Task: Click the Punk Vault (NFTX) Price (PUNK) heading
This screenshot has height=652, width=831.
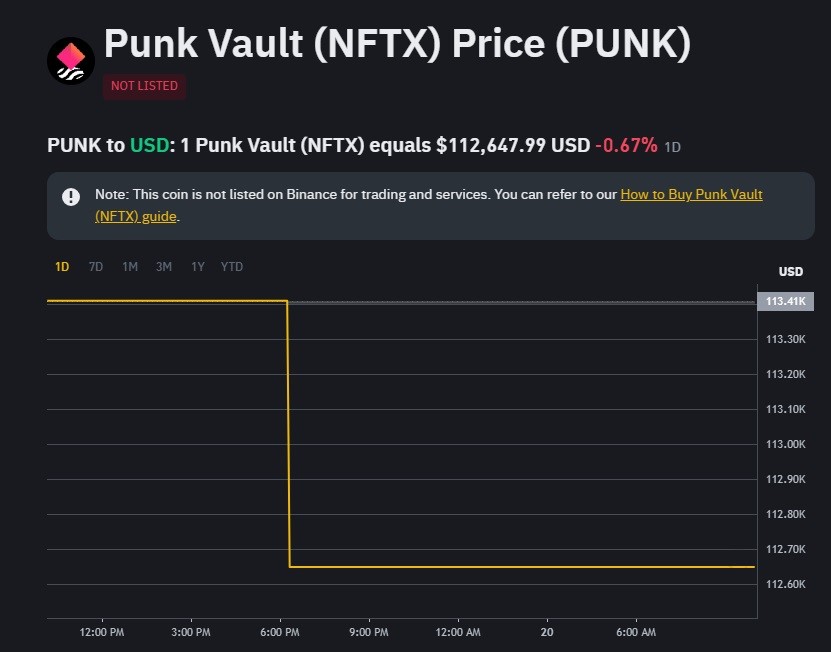Action: (x=397, y=43)
